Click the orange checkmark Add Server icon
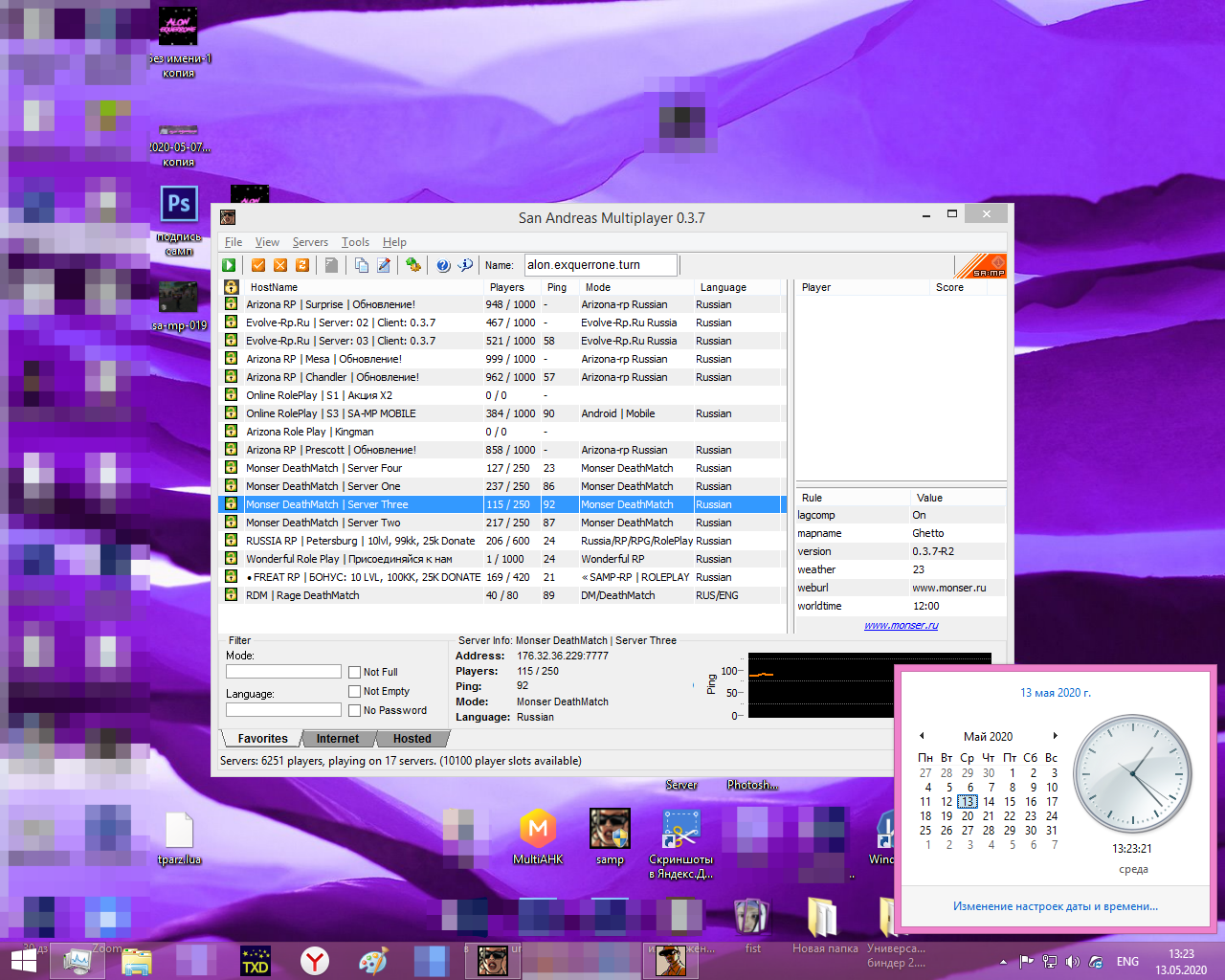Screen dimensions: 1225x980 tap(258, 265)
